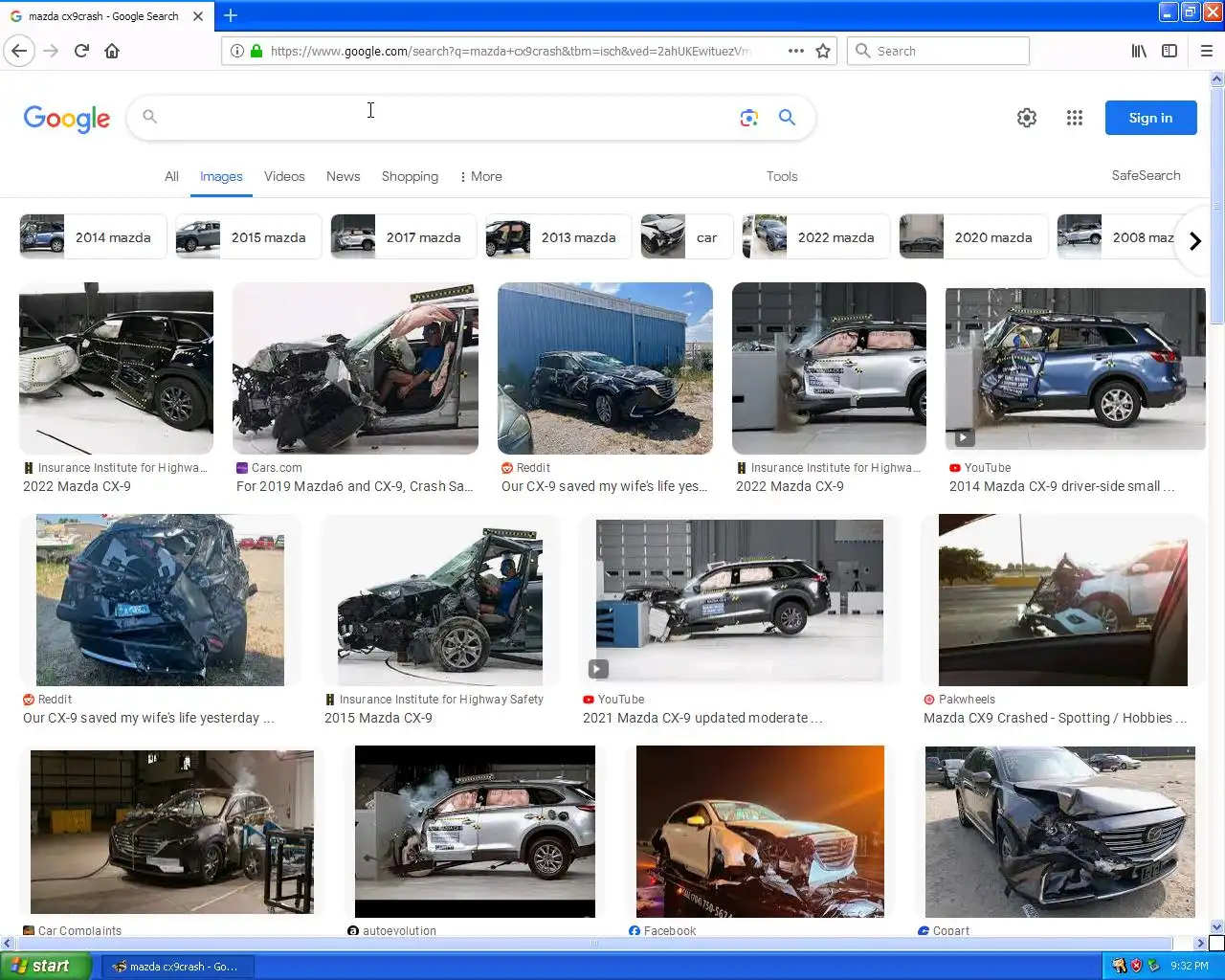Open the site information icon in address bar
Viewport: 1225px width, 980px height.
[237, 51]
